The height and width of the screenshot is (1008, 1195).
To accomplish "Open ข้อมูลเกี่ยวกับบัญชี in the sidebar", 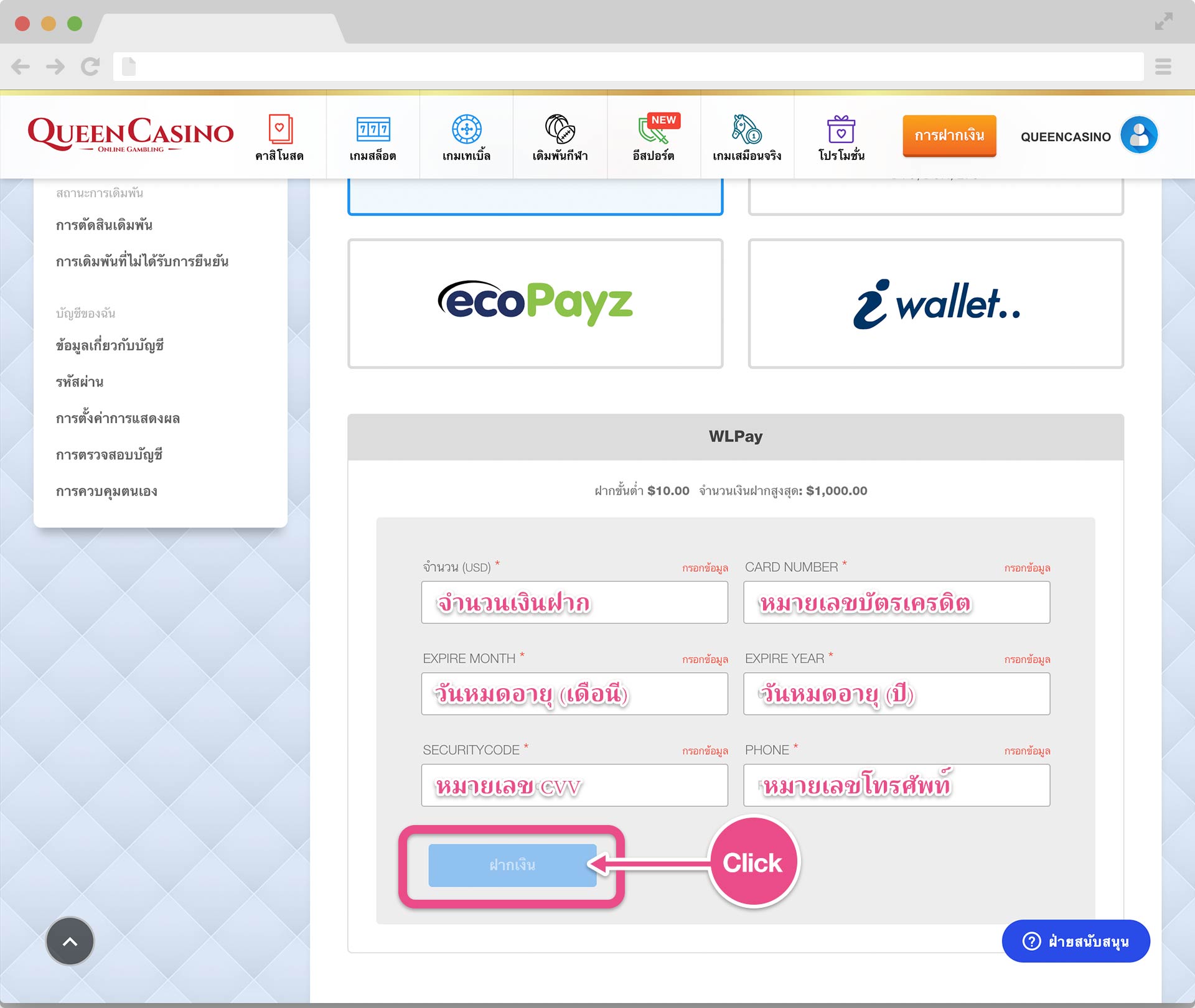I will tap(110, 345).
